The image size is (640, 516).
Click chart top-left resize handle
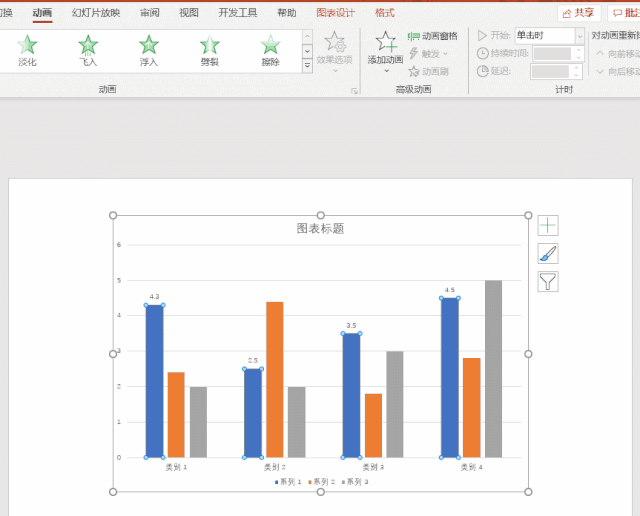(113, 215)
